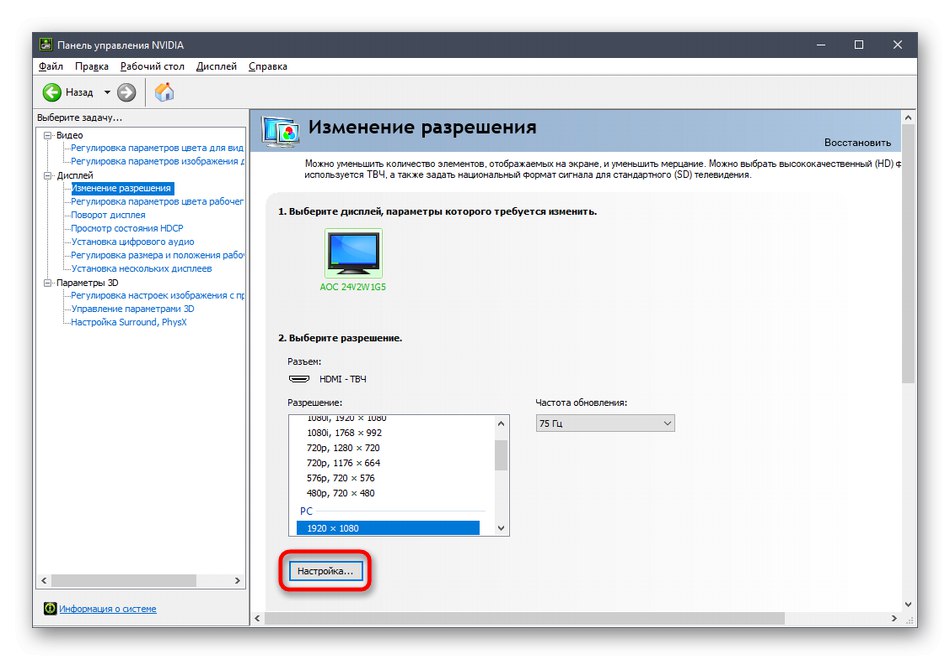Click the Изменение разрешения header icon
Screen dimensions: 950x660
(281, 130)
